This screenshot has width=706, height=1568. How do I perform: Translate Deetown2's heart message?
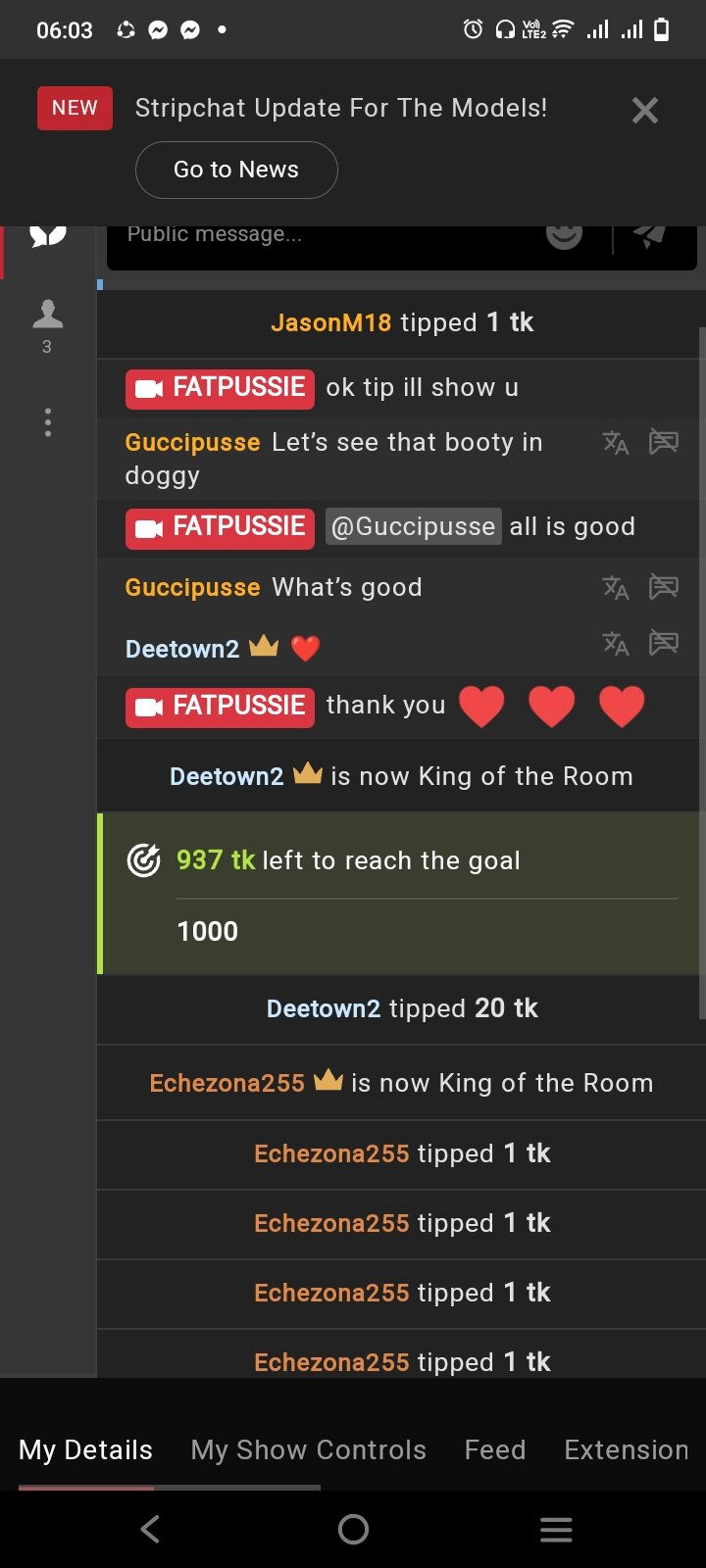(616, 643)
